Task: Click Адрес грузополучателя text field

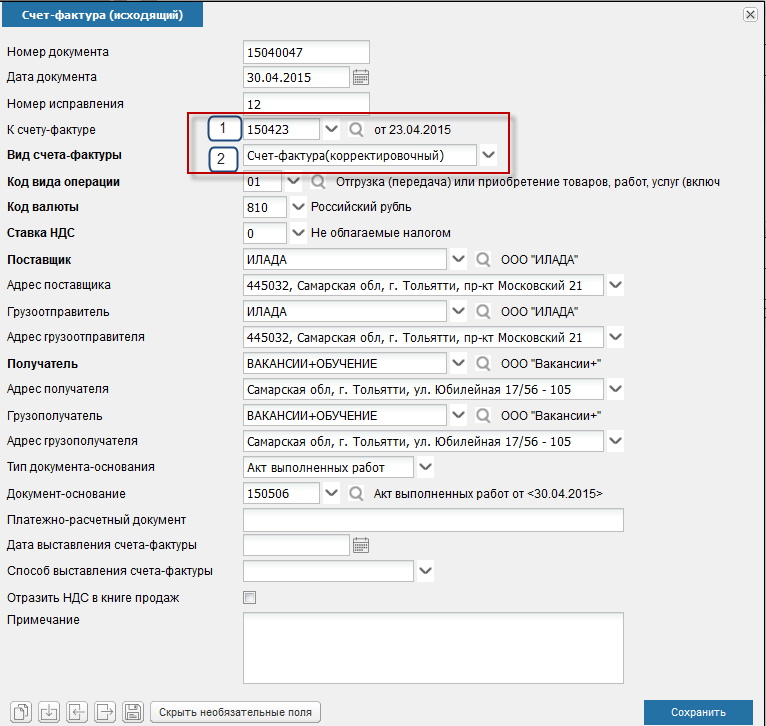Action: 424,441
